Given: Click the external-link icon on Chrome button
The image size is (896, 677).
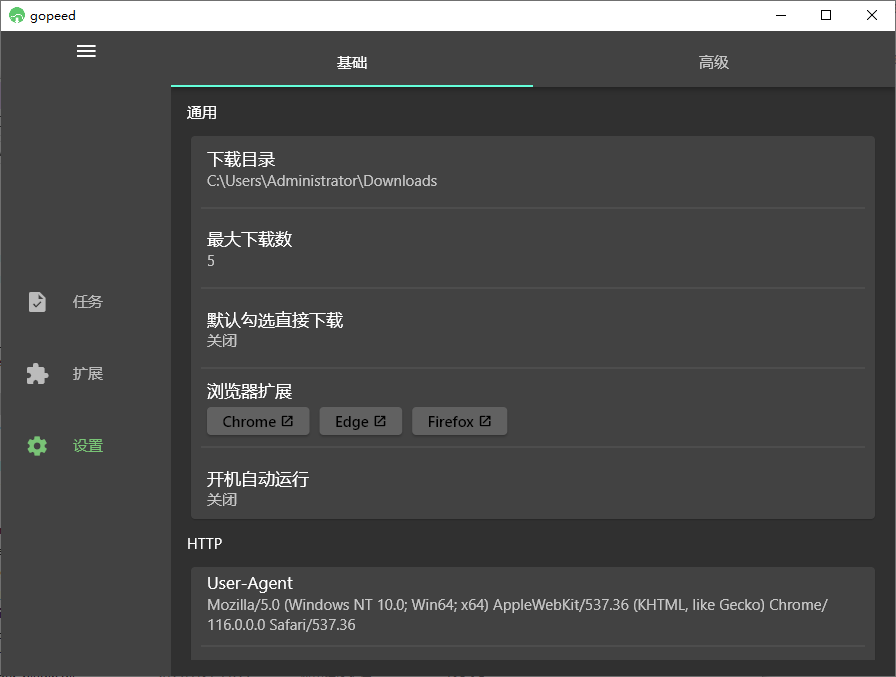Looking at the screenshot, I should (x=287, y=420).
